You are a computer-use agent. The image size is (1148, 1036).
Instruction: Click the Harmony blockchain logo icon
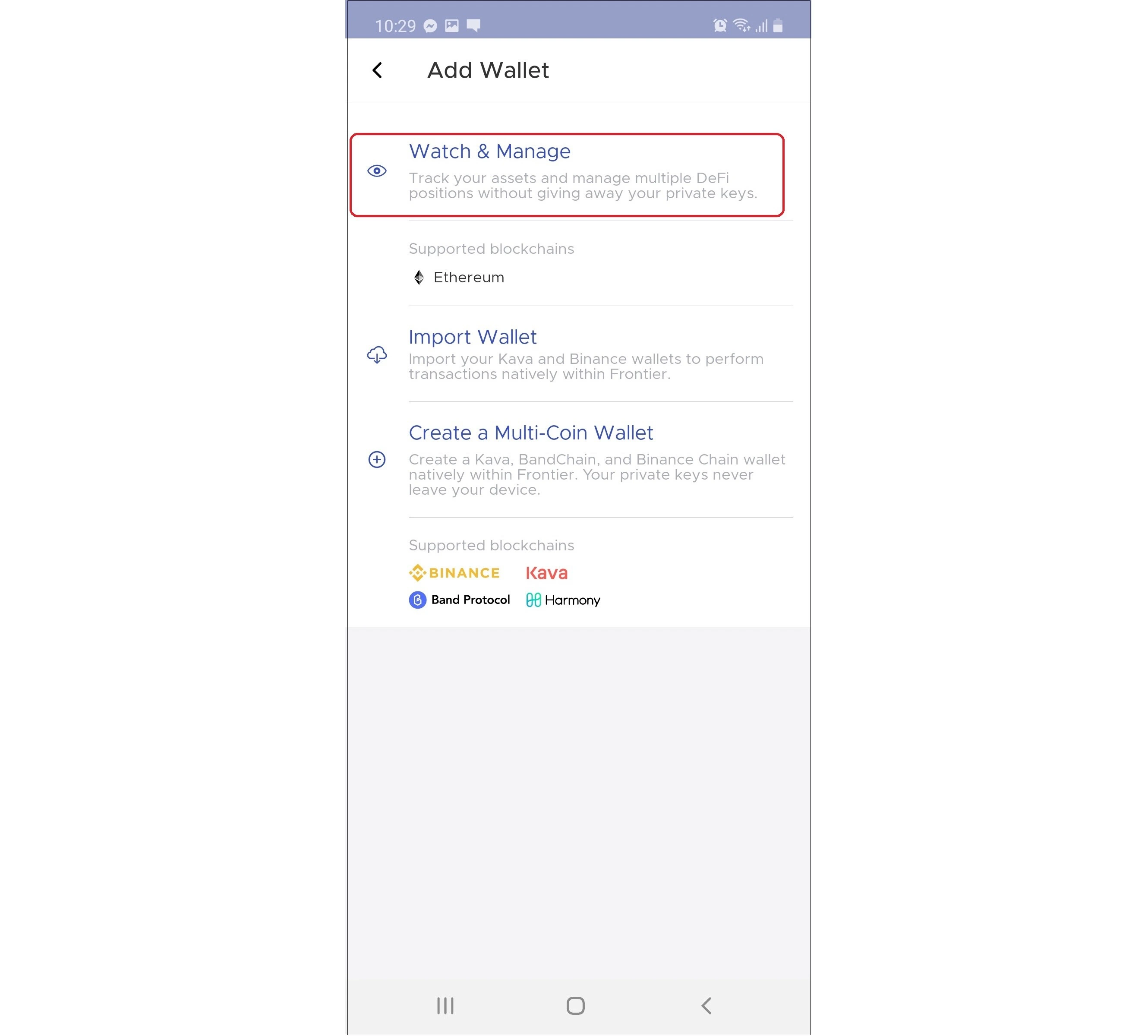(532, 599)
